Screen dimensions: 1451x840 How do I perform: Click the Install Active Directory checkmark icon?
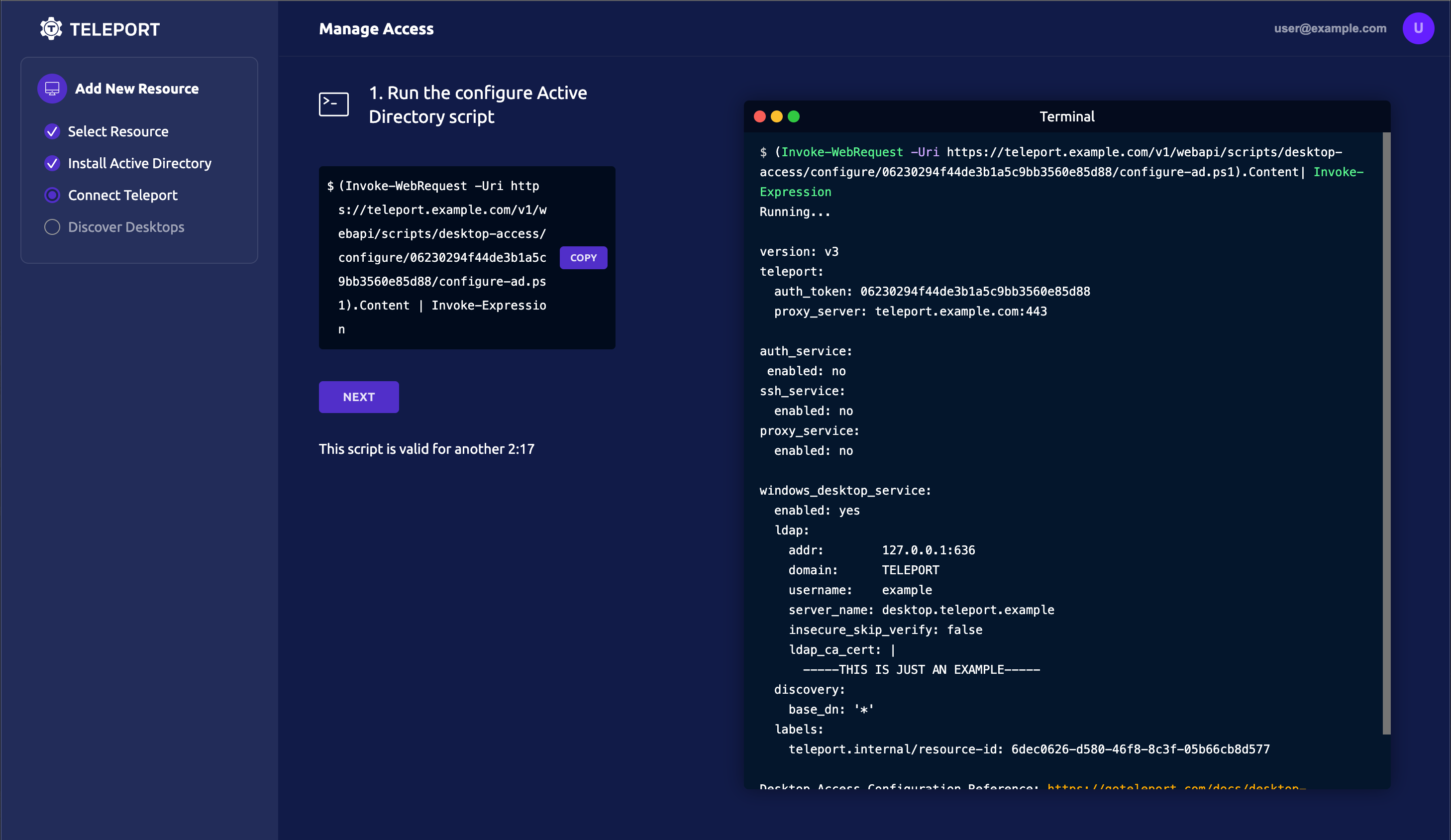(x=52, y=164)
